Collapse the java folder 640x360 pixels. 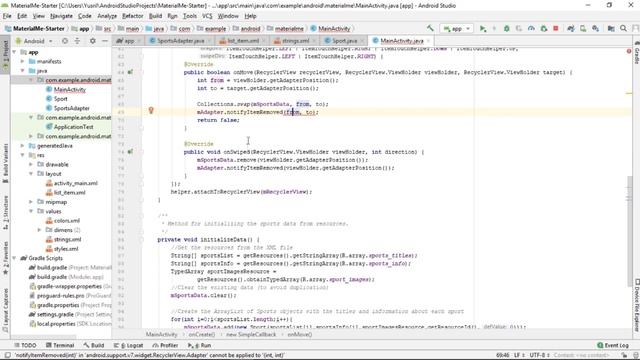(x=22, y=71)
